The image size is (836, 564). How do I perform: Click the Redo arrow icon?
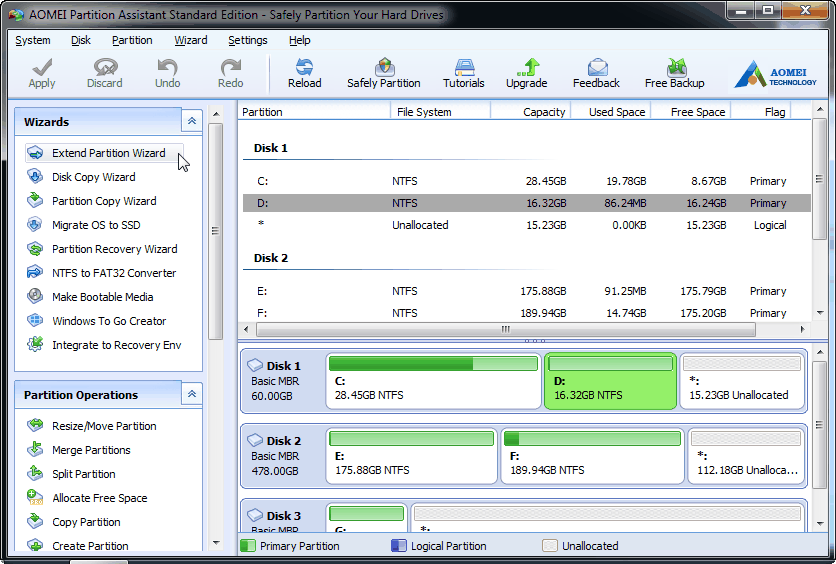(230, 67)
